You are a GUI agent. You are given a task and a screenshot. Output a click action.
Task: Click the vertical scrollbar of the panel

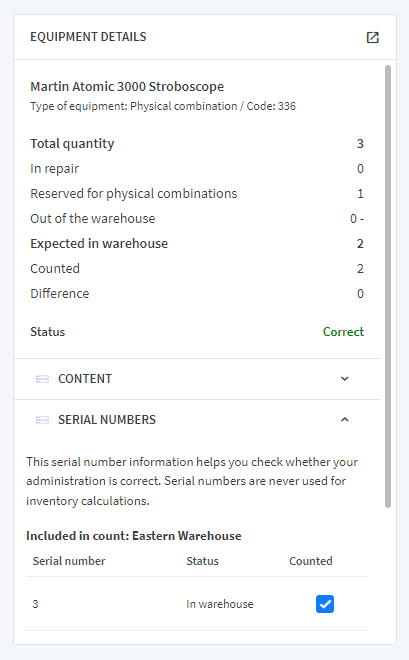pos(388,286)
